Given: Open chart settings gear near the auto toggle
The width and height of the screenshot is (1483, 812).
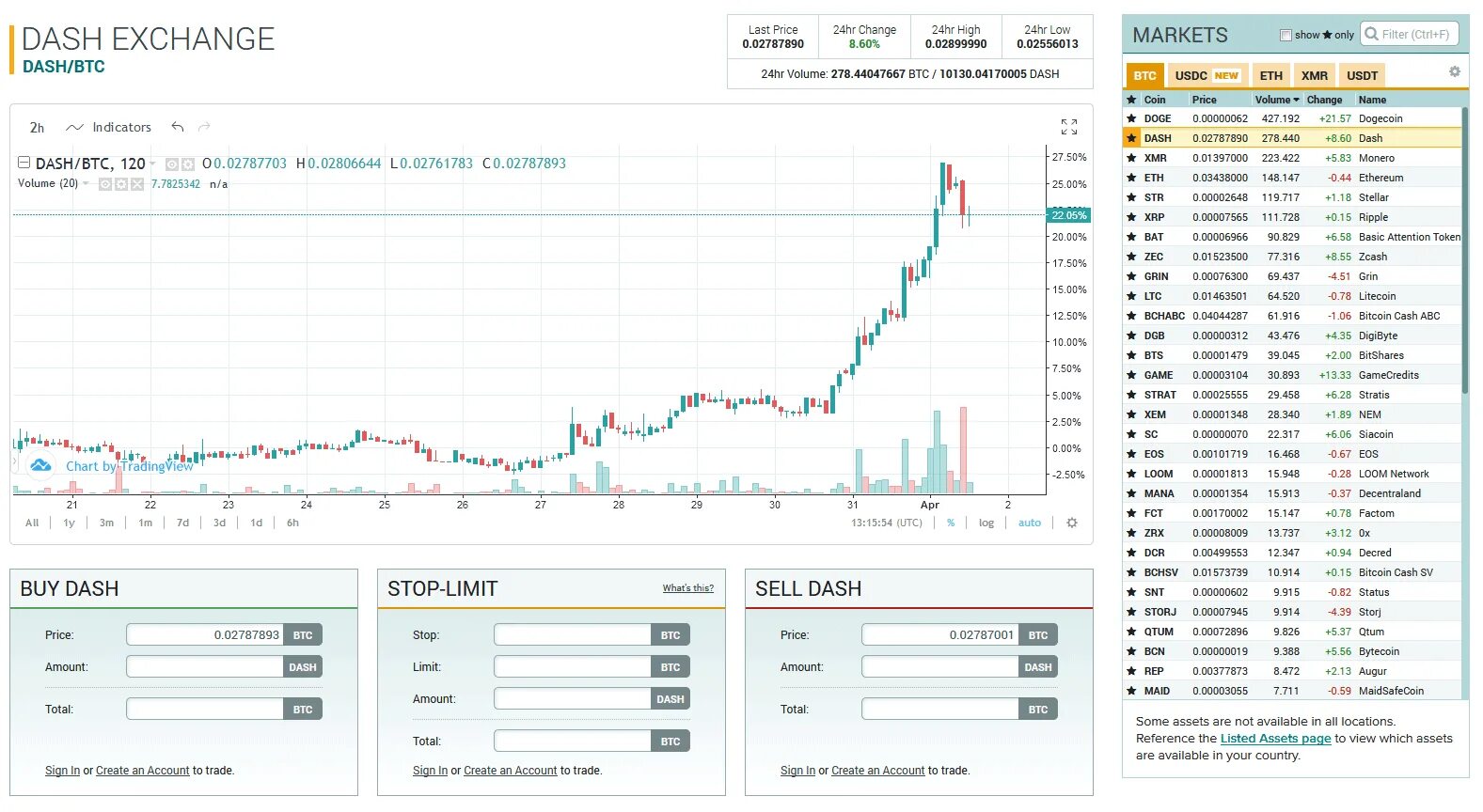Looking at the screenshot, I should tap(1072, 523).
